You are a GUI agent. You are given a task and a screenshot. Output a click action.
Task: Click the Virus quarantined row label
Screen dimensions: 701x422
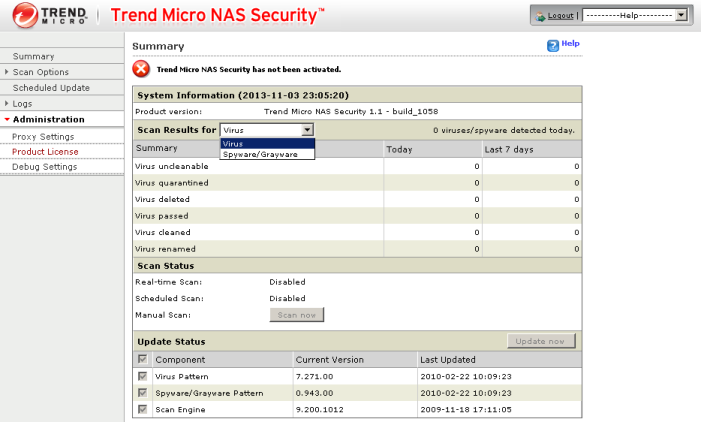[x=172, y=183]
